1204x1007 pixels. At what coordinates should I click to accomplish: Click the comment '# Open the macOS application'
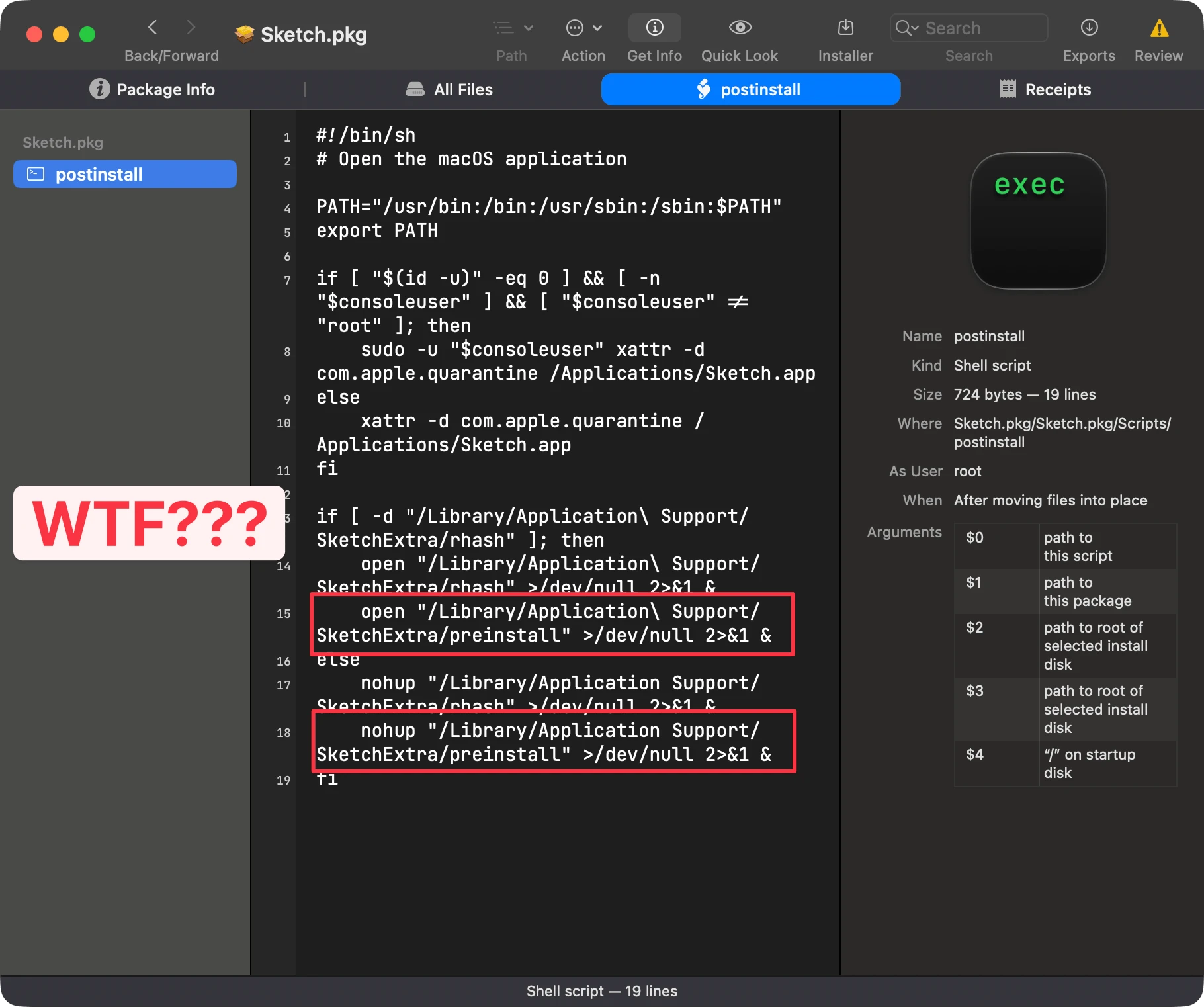pos(471,159)
